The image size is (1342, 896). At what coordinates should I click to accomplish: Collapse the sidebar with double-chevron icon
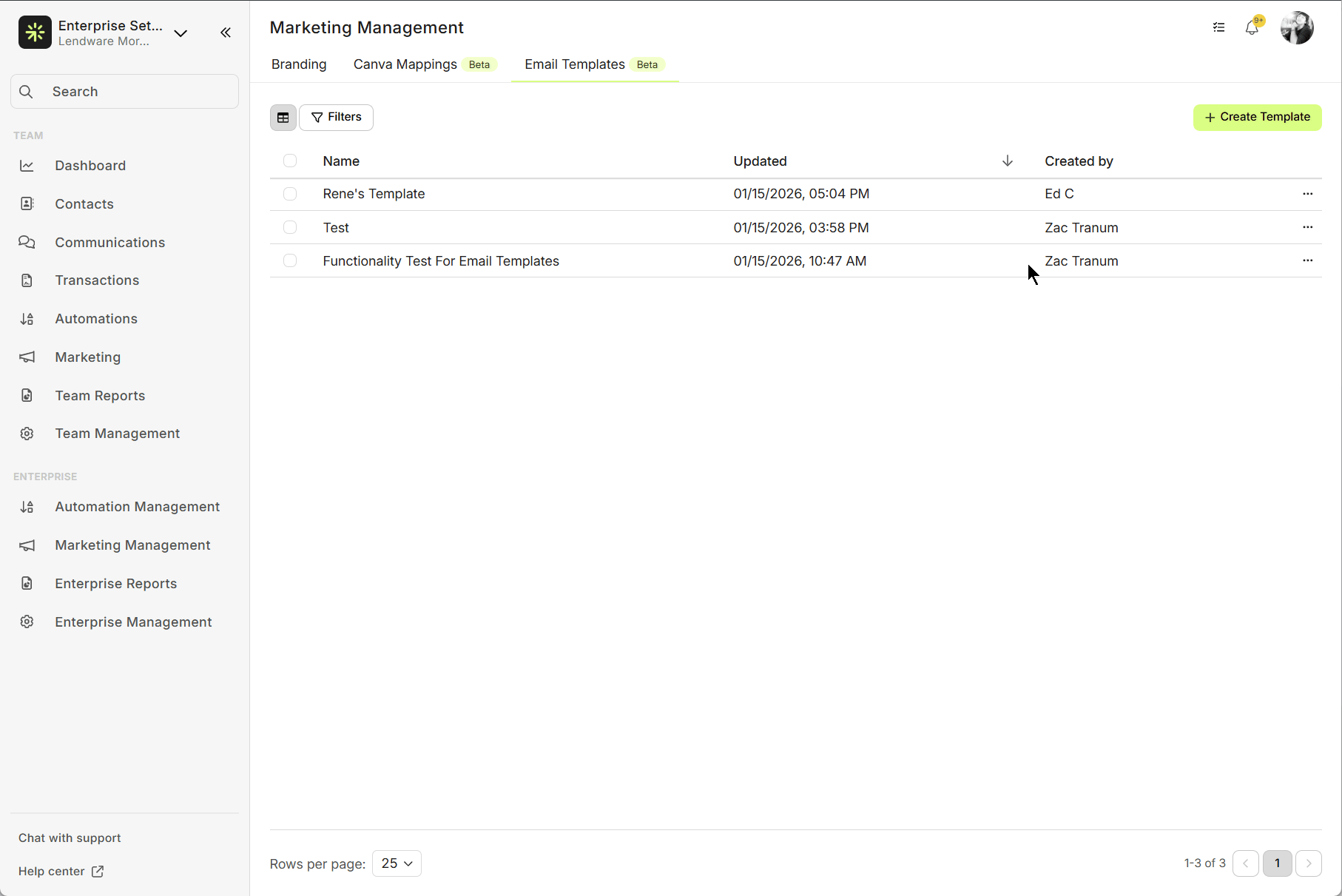coord(226,33)
